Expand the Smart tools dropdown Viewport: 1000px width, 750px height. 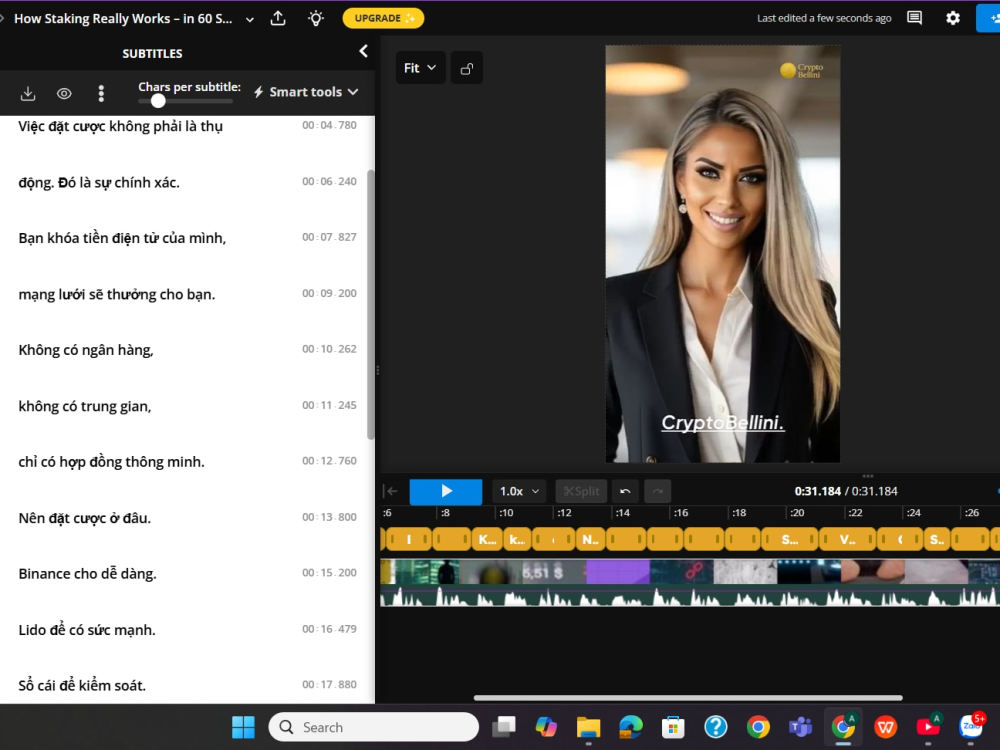point(305,92)
